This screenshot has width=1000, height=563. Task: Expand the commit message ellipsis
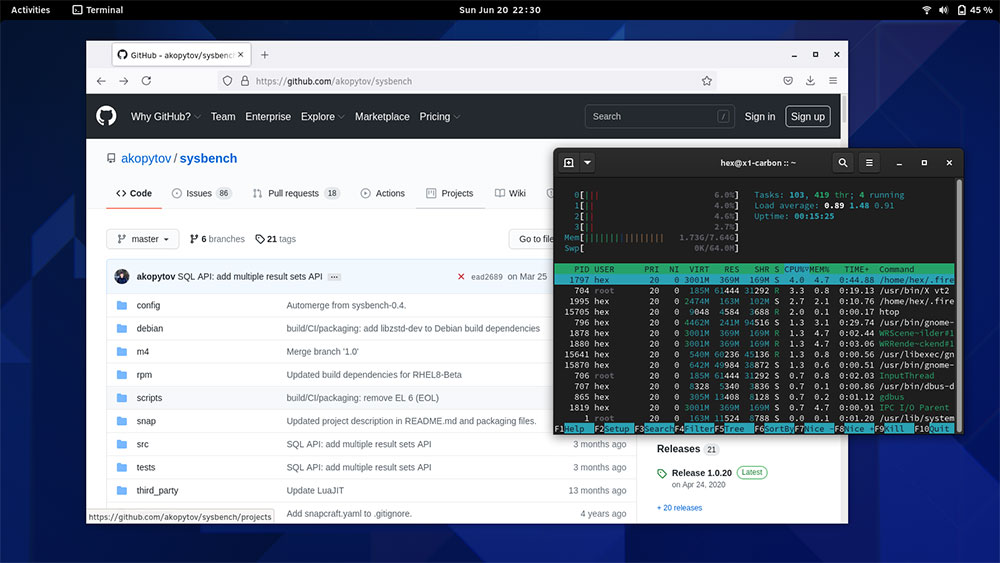point(334,277)
